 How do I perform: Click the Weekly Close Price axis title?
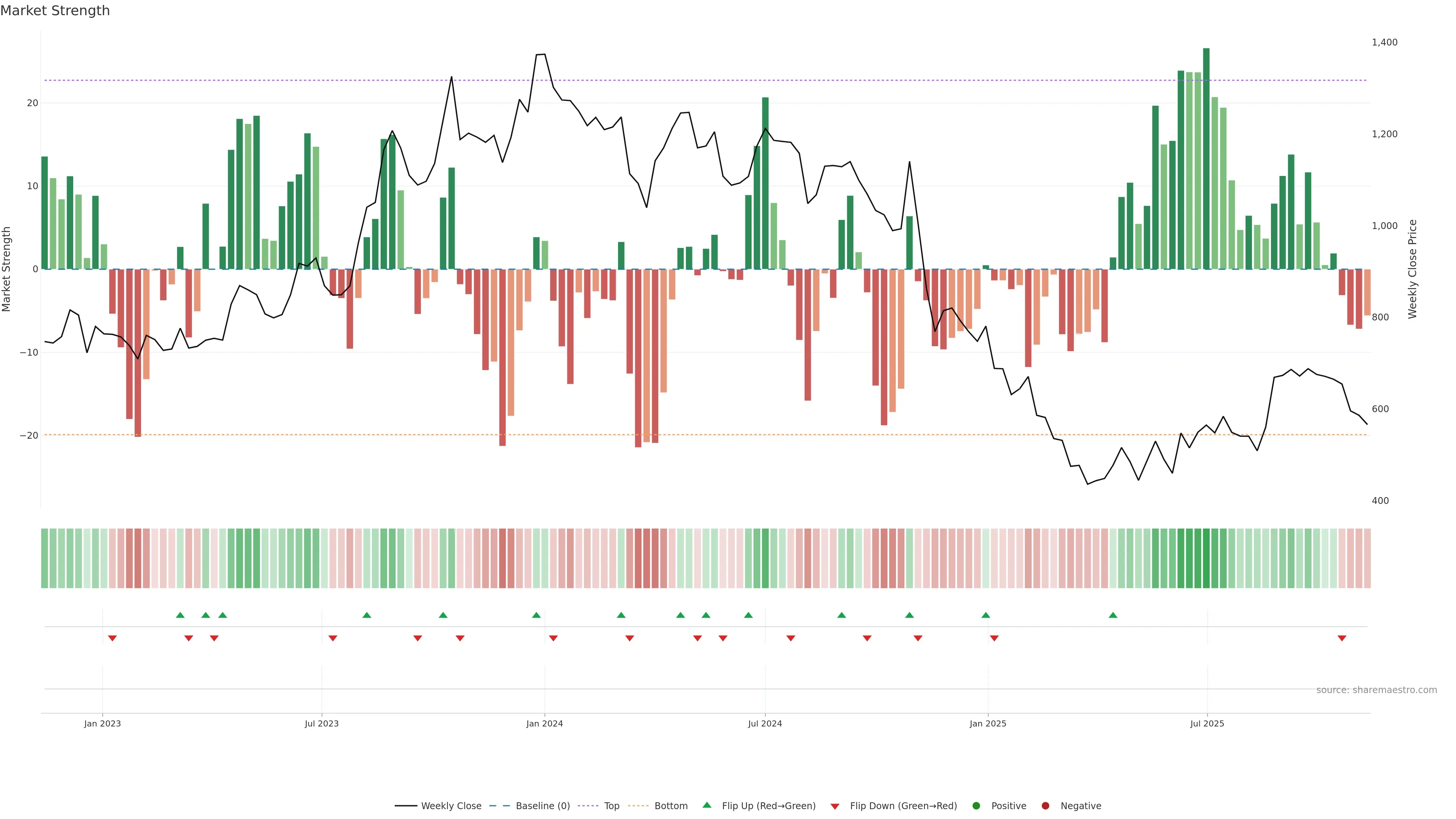click(1412, 269)
